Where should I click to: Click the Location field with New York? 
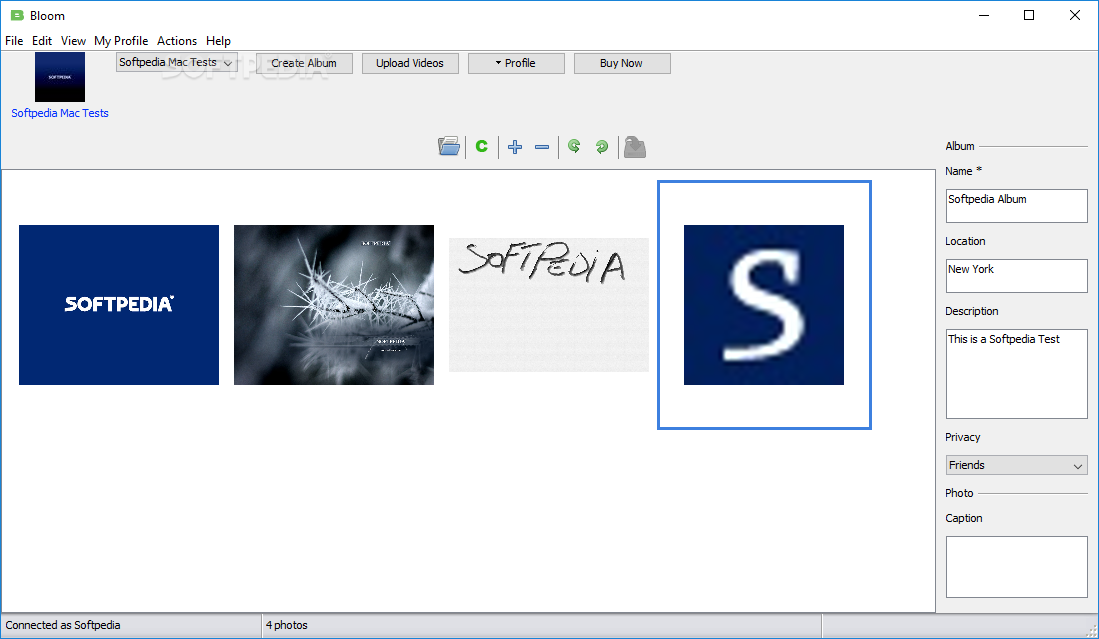pos(1016,276)
